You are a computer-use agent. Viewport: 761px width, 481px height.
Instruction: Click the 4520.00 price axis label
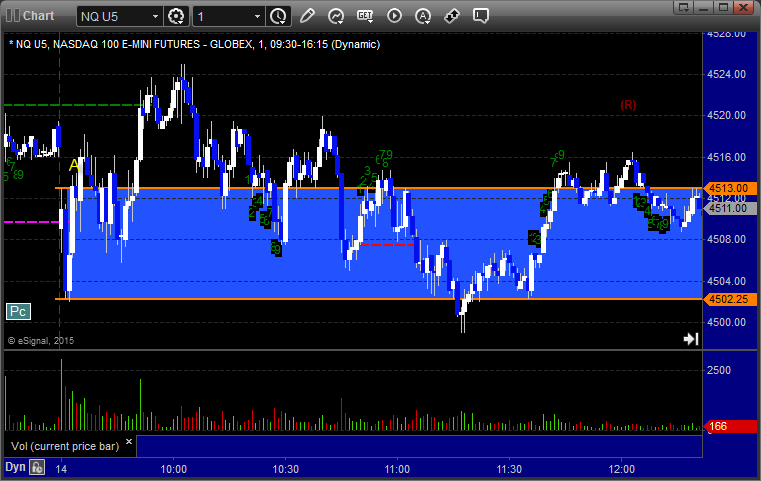727,116
